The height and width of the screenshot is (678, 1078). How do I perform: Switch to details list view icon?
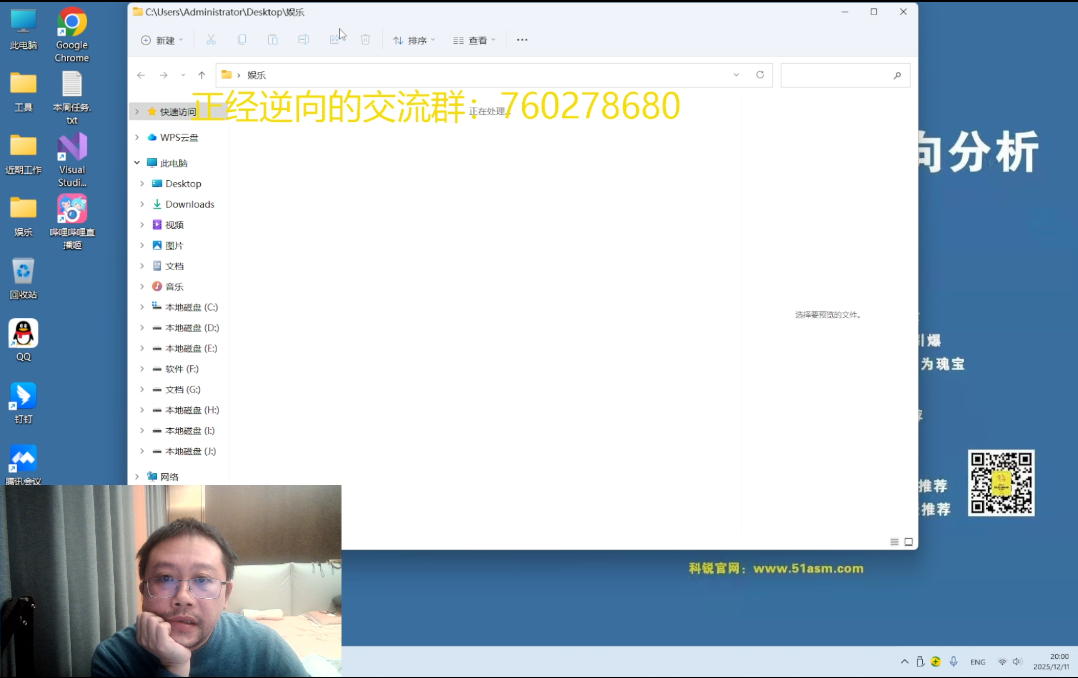click(x=894, y=542)
